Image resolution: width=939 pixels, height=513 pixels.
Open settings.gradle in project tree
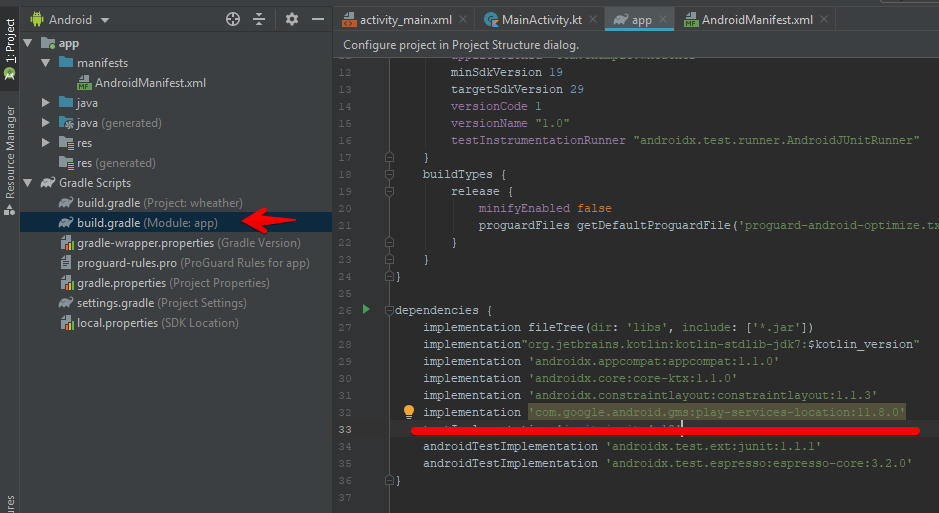(115, 303)
